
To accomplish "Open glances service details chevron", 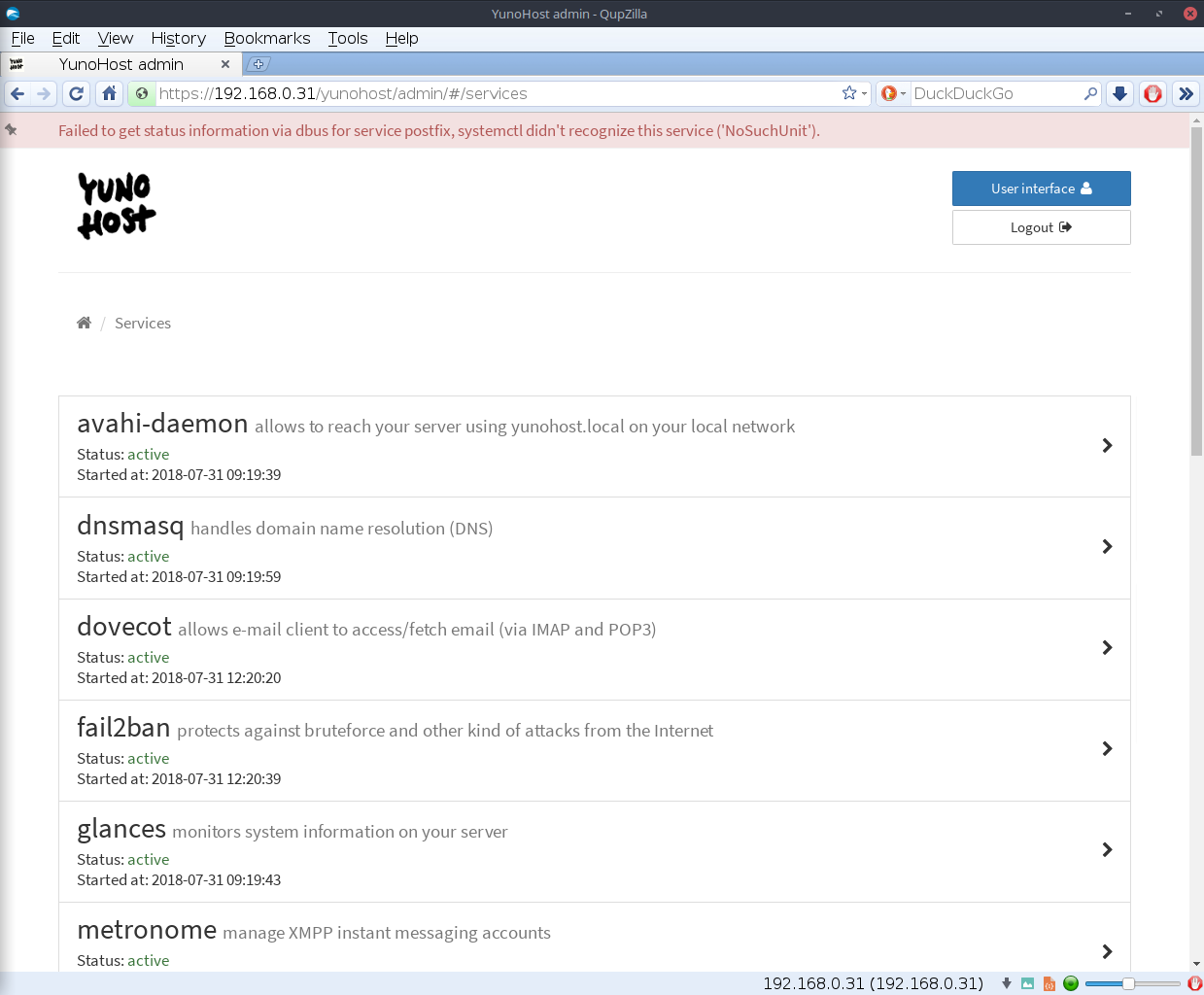I will point(1107,849).
